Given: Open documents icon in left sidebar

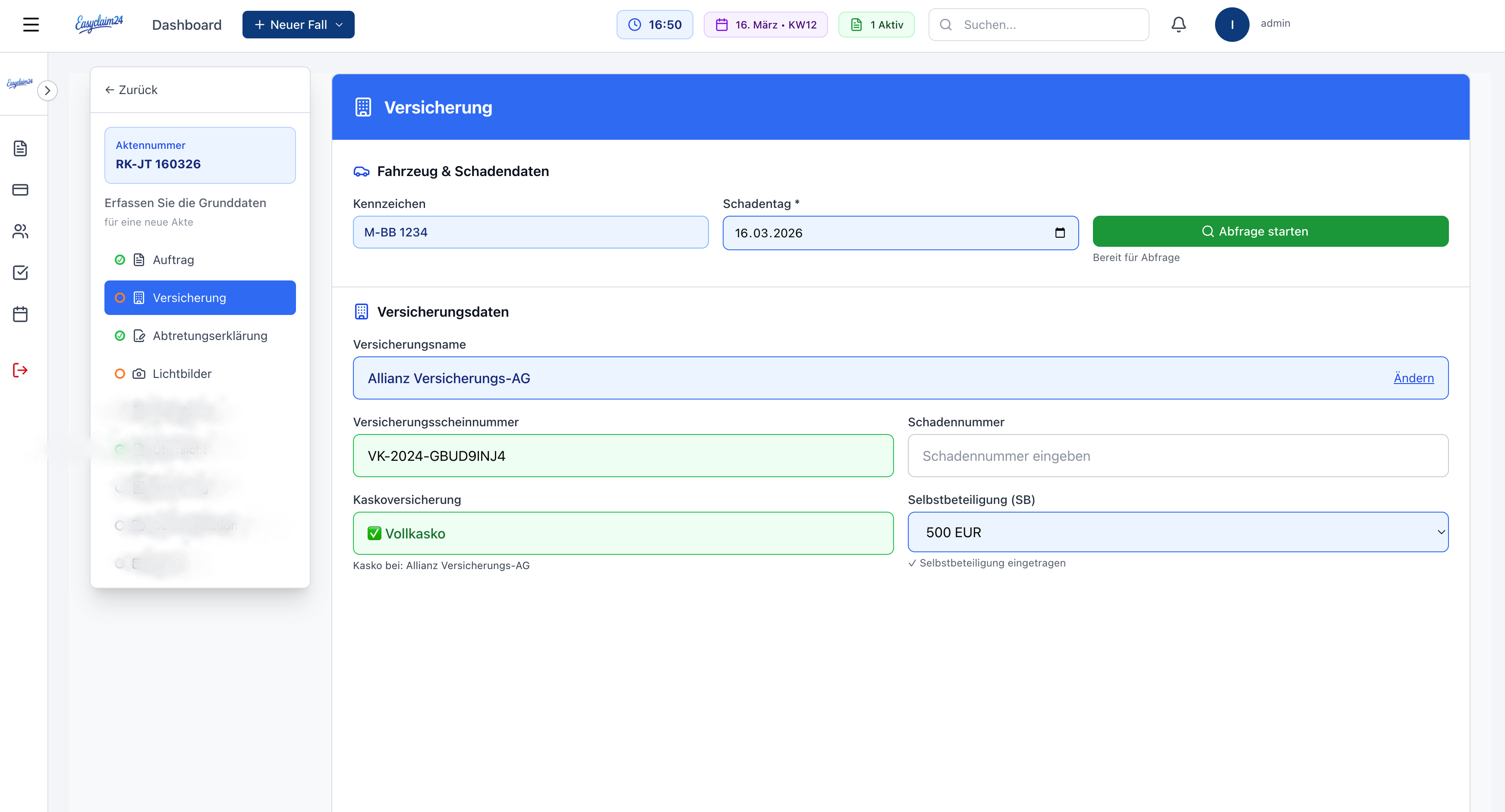Looking at the screenshot, I should point(20,148).
